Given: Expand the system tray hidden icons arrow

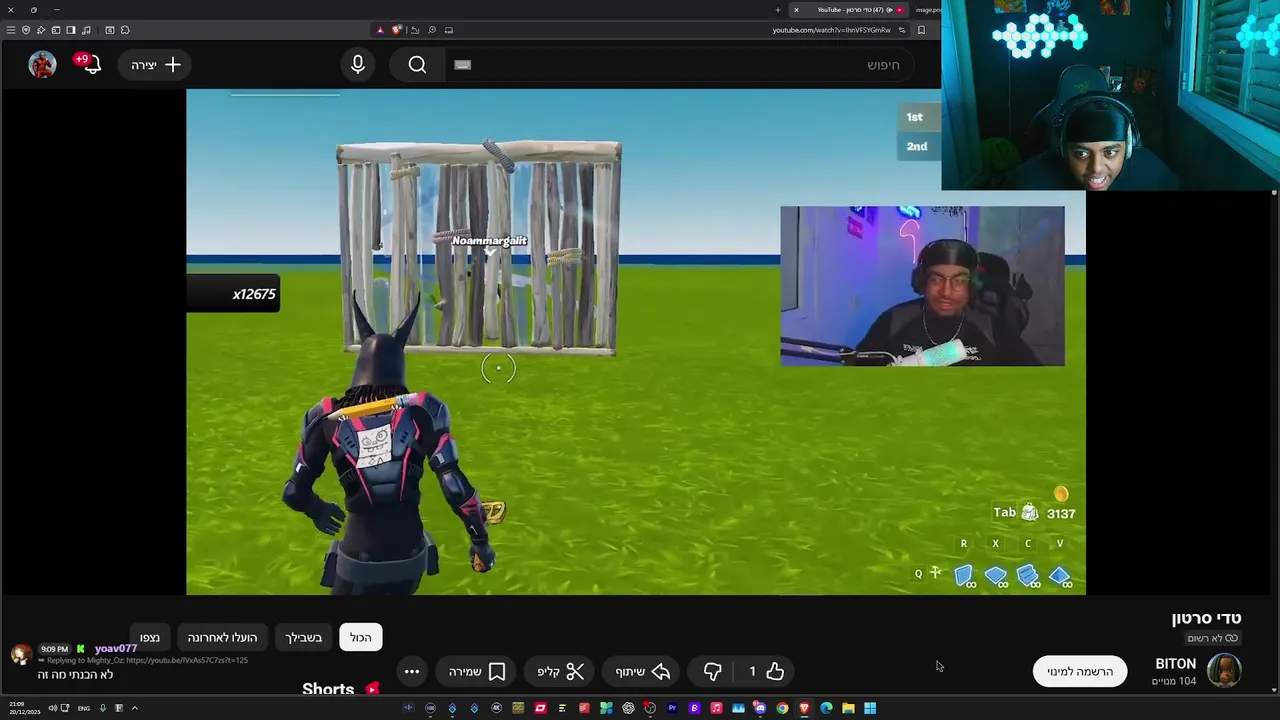Looking at the screenshot, I should [x=134, y=708].
